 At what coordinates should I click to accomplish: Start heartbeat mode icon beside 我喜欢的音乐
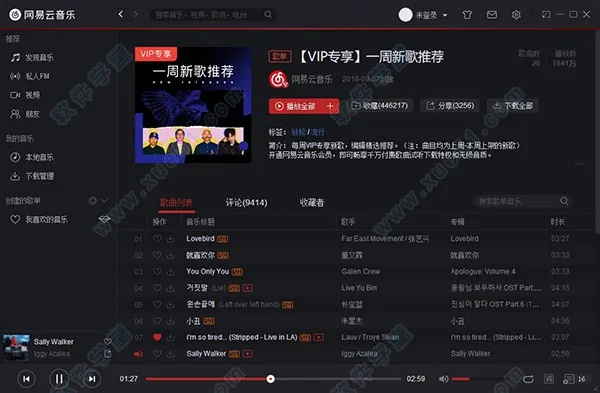pyautogui.click(x=104, y=219)
